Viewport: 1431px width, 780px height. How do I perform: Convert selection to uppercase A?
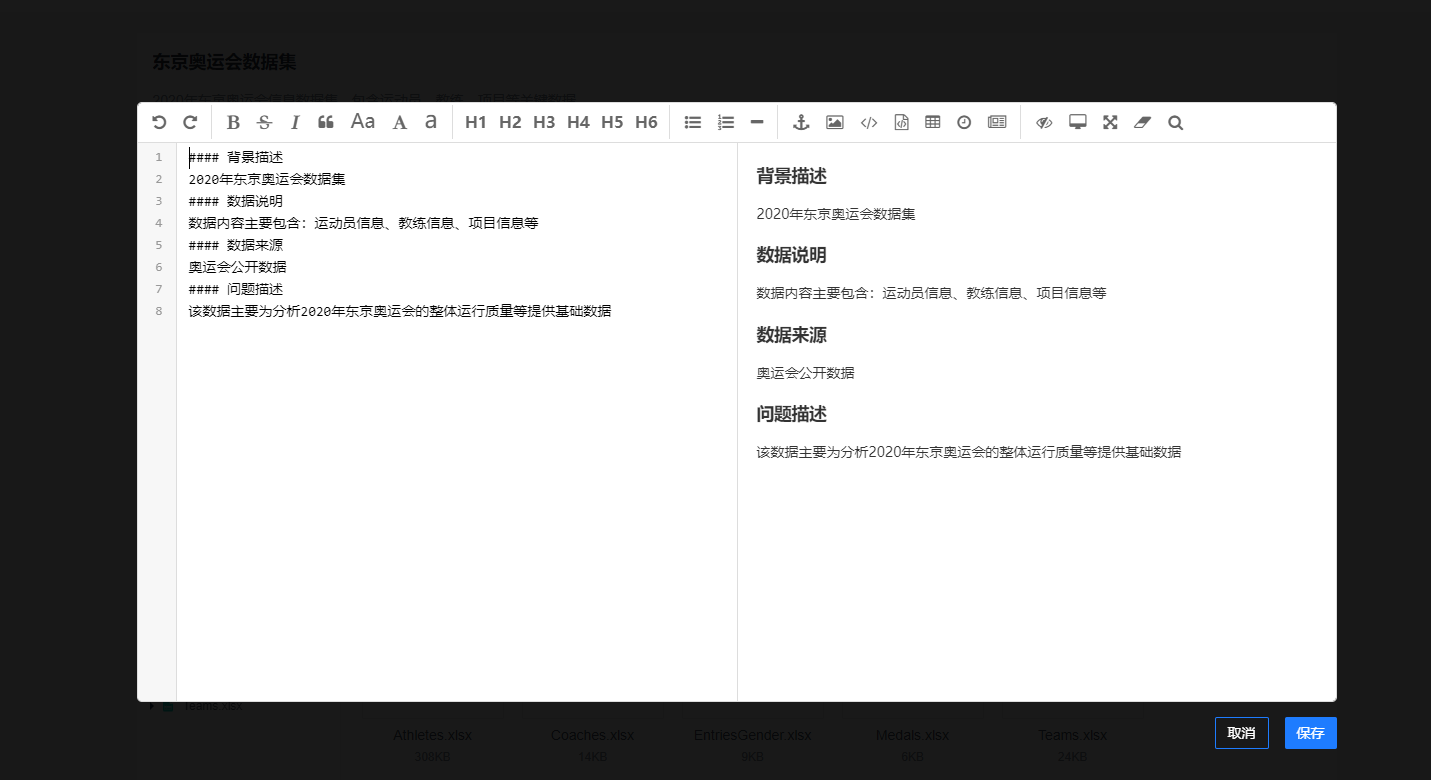click(400, 122)
